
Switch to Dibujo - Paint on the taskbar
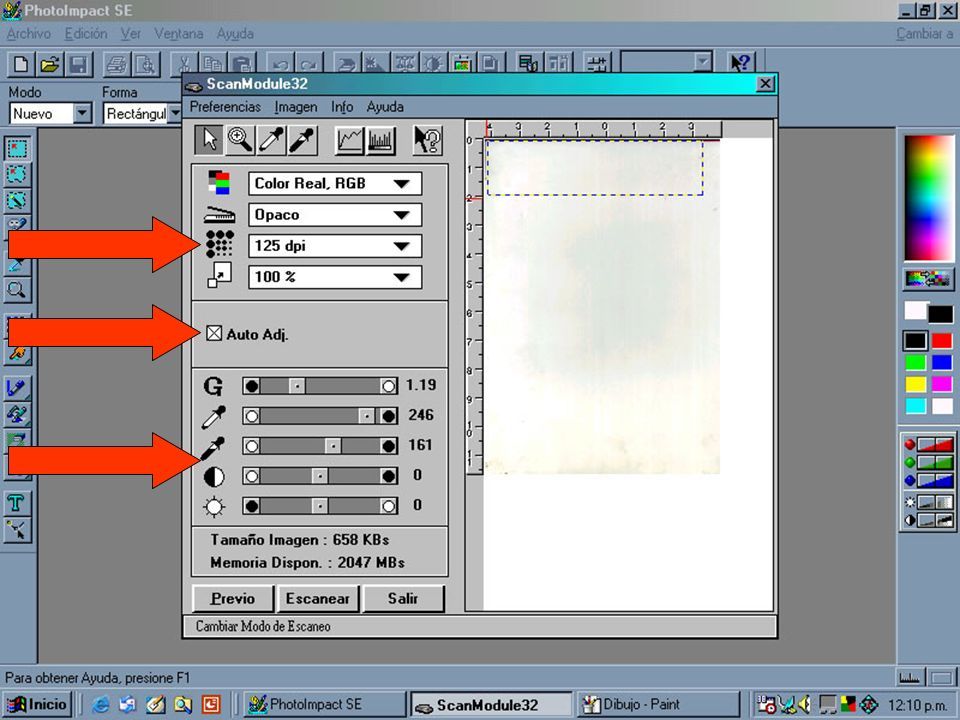click(x=658, y=705)
